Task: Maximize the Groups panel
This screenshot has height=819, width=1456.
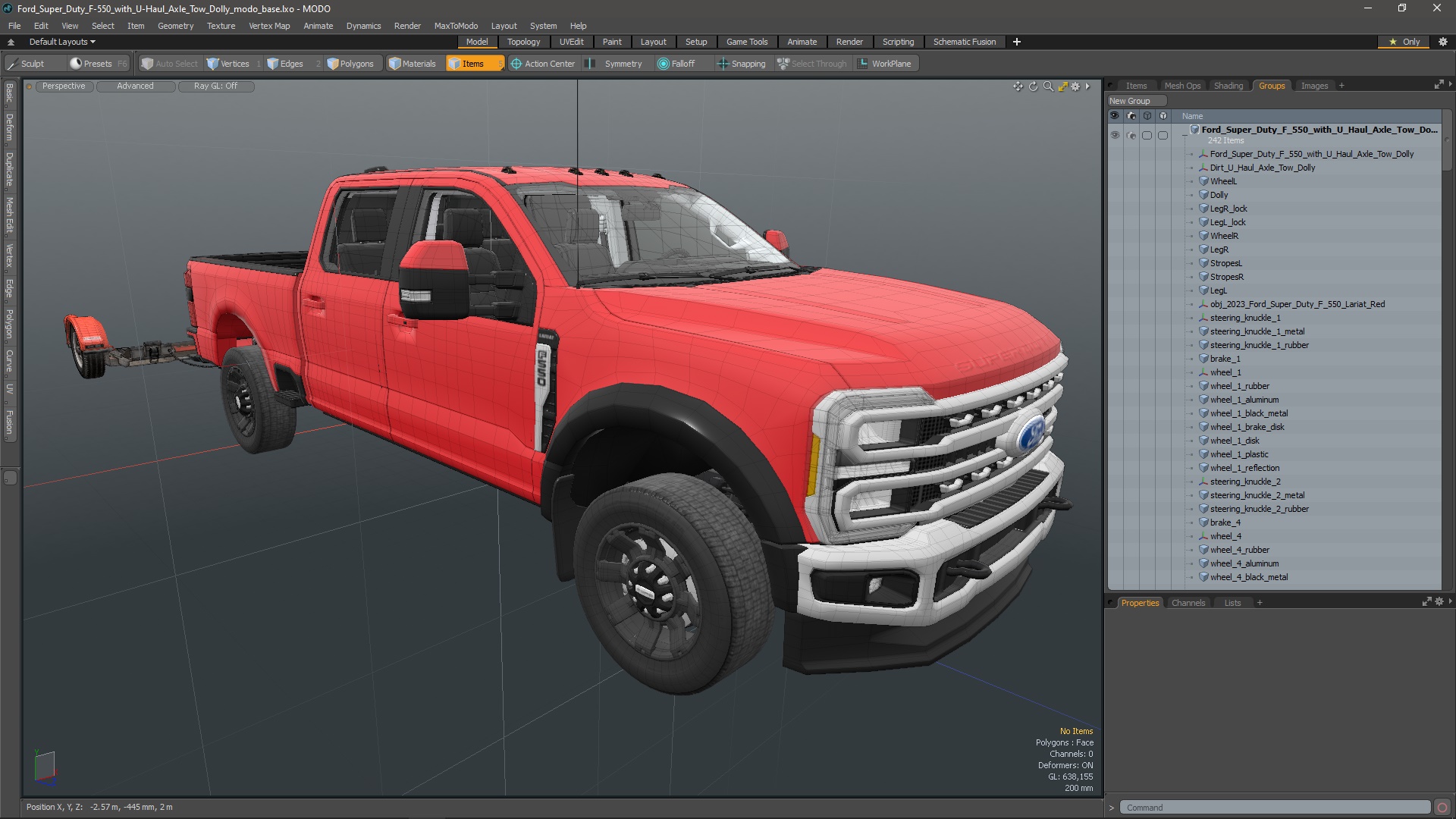Action: click(x=1439, y=85)
